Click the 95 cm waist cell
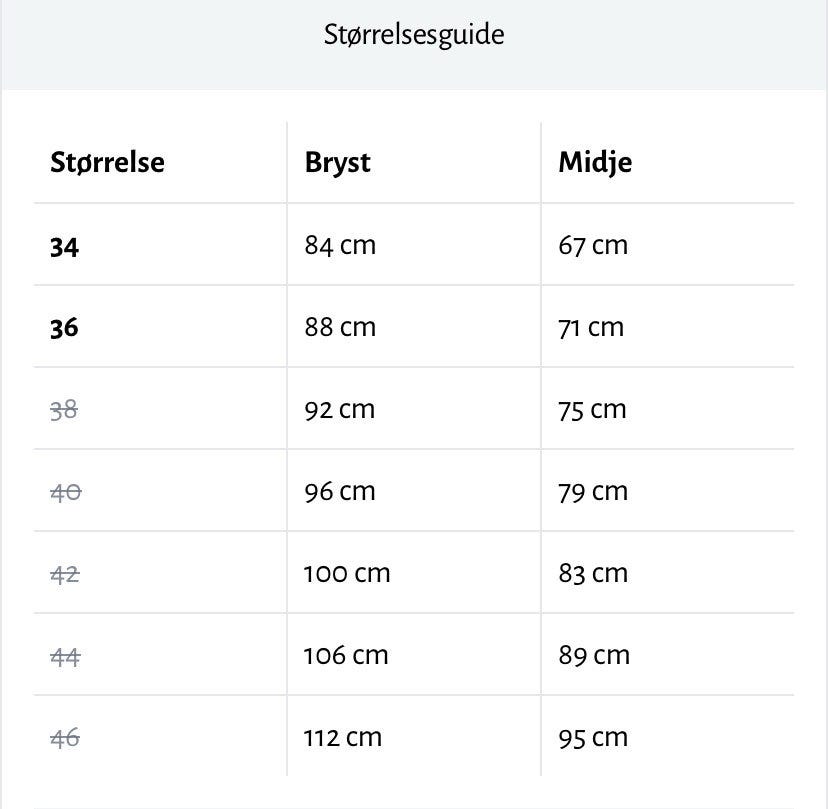 coord(593,737)
